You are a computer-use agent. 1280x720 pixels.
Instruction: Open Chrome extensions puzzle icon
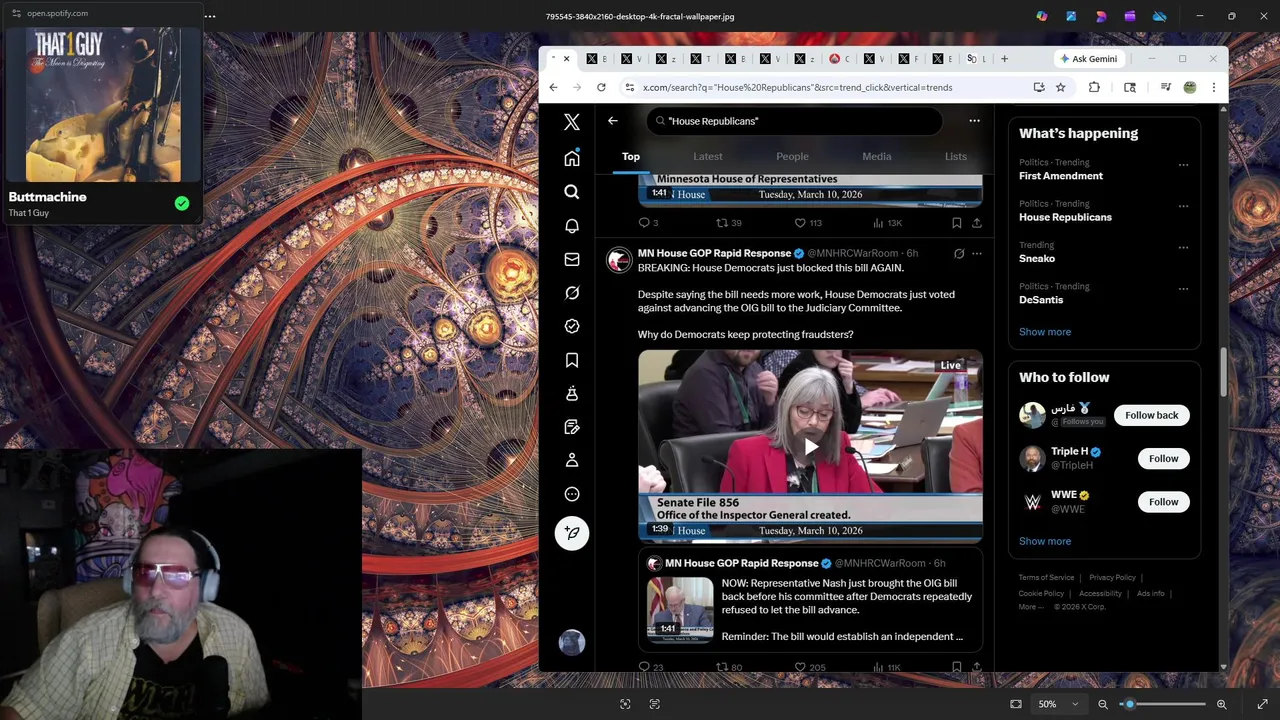click(x=1094, y=87)
